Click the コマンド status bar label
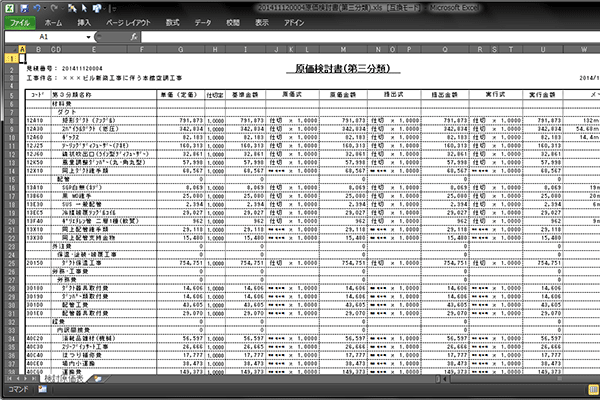 pos(18,389)
